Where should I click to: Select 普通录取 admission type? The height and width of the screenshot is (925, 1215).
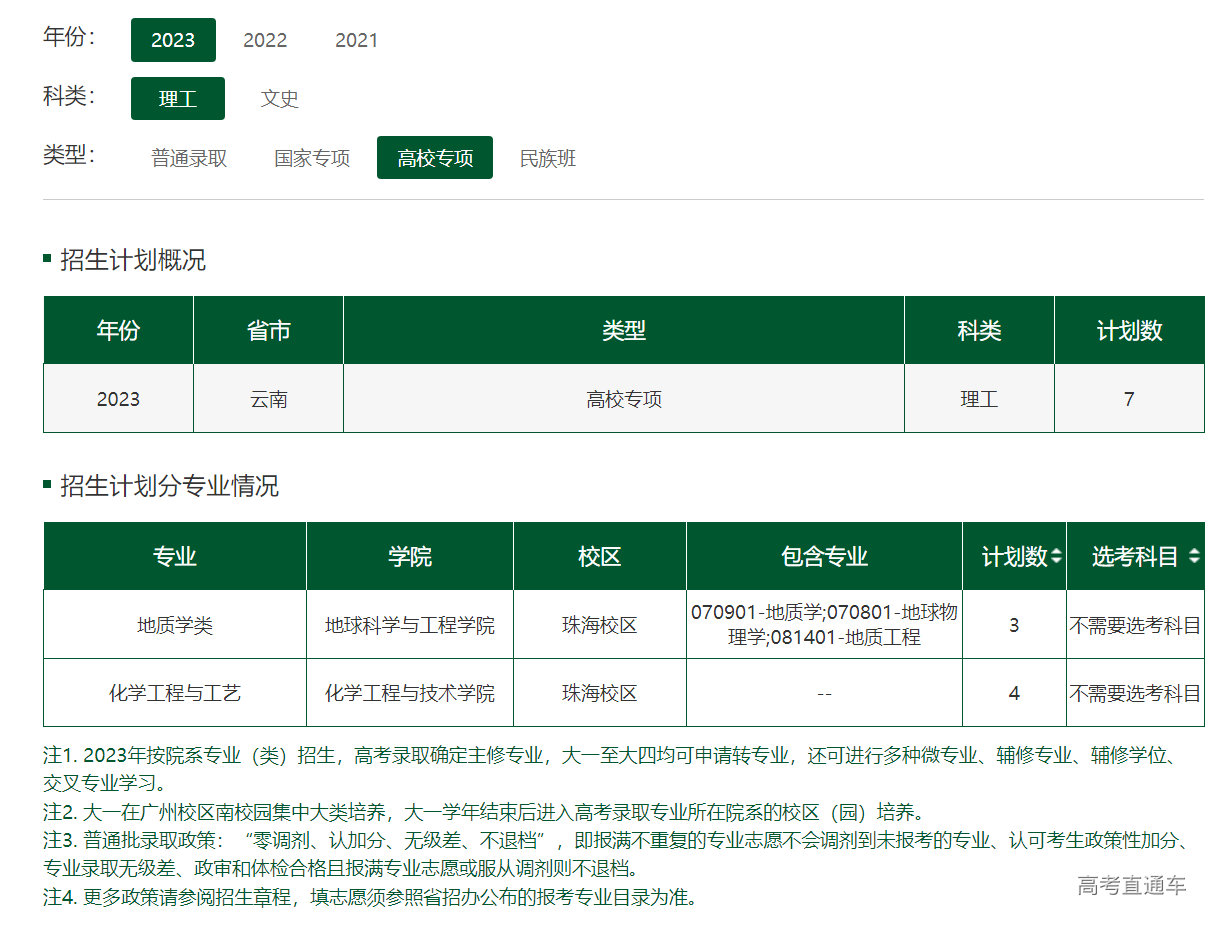coord(189,158)
